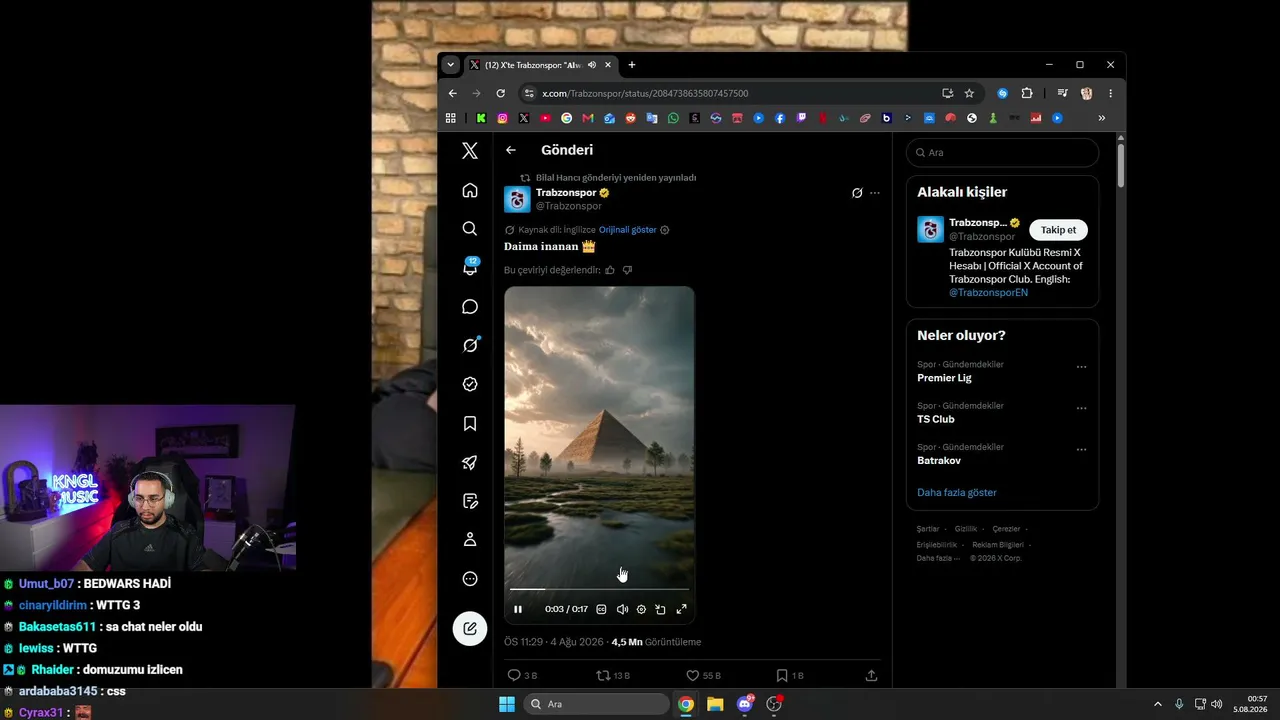Open a new Chrome tab
1280x720 pixels.
[x=631, y=65]
